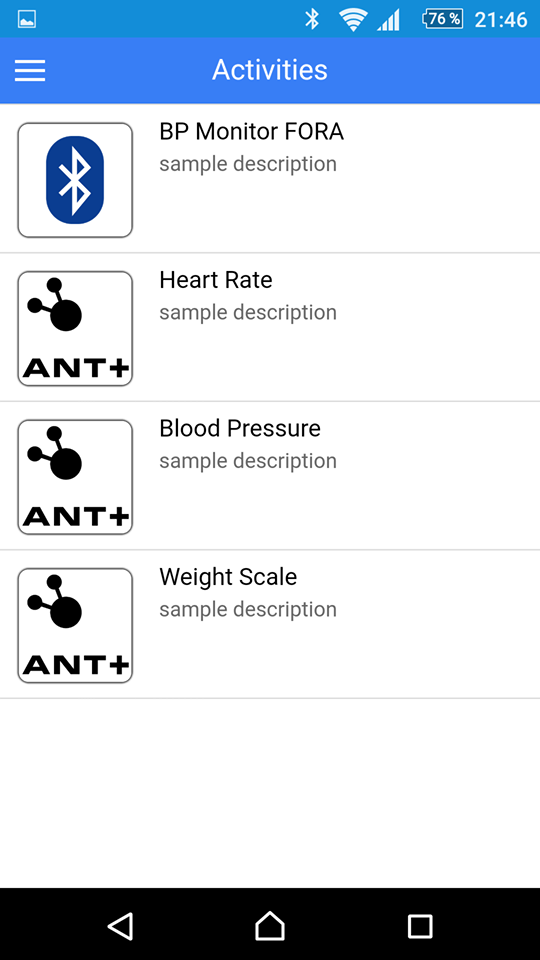Tap the ANT+ icon beside Heart Rate
The height and width of the screenshot is (960, 540).
pyautogui.click(x=75, y=329)
